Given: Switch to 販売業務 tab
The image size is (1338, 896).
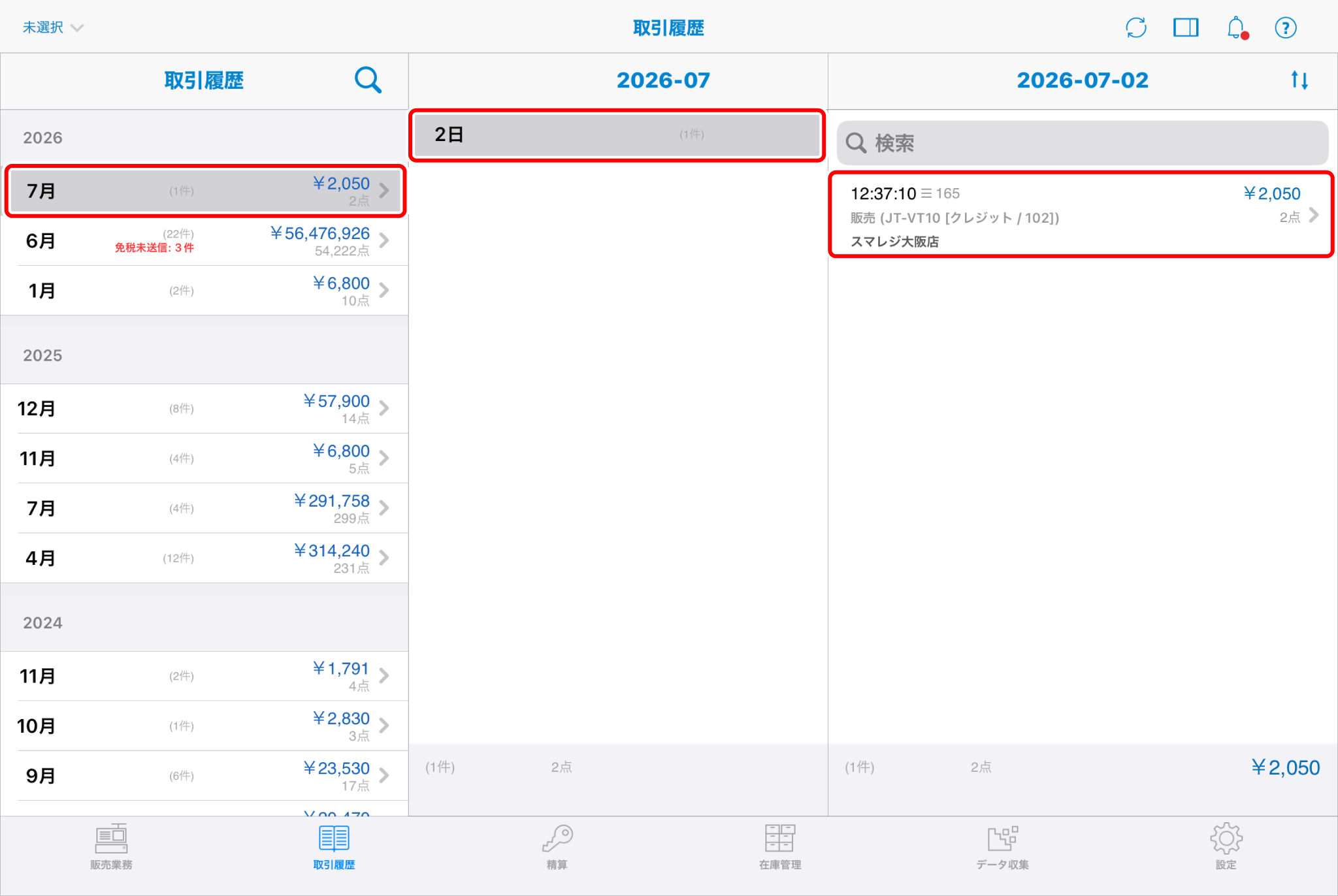Looking at the screenshot, I should pyautogui.click(x=111, y=847).
